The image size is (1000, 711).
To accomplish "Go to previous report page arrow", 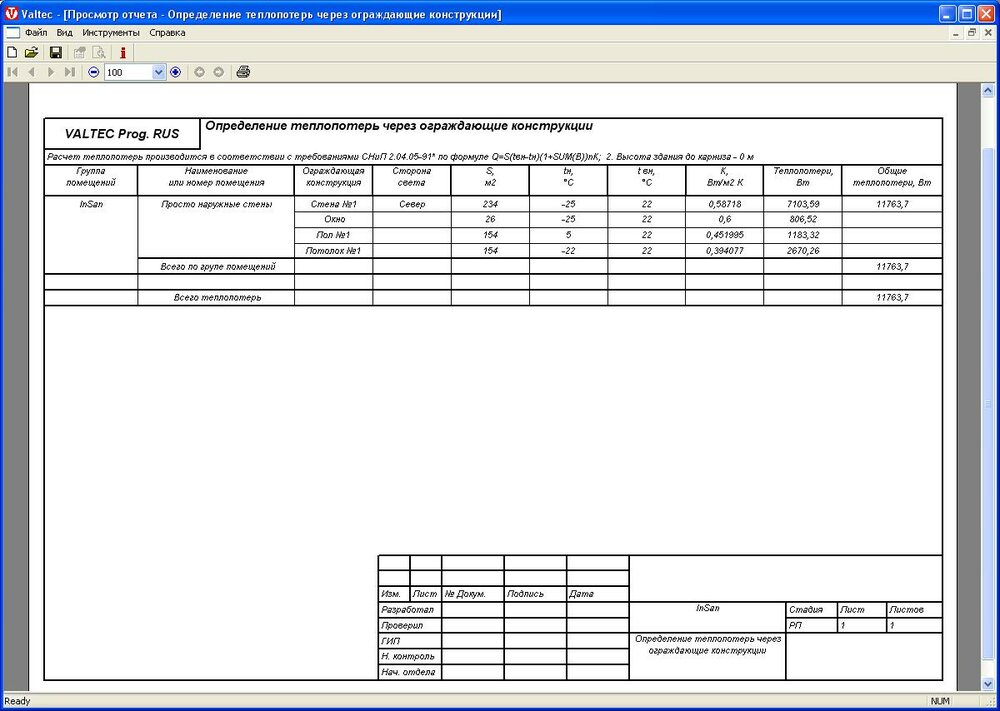I will (31, 72).
